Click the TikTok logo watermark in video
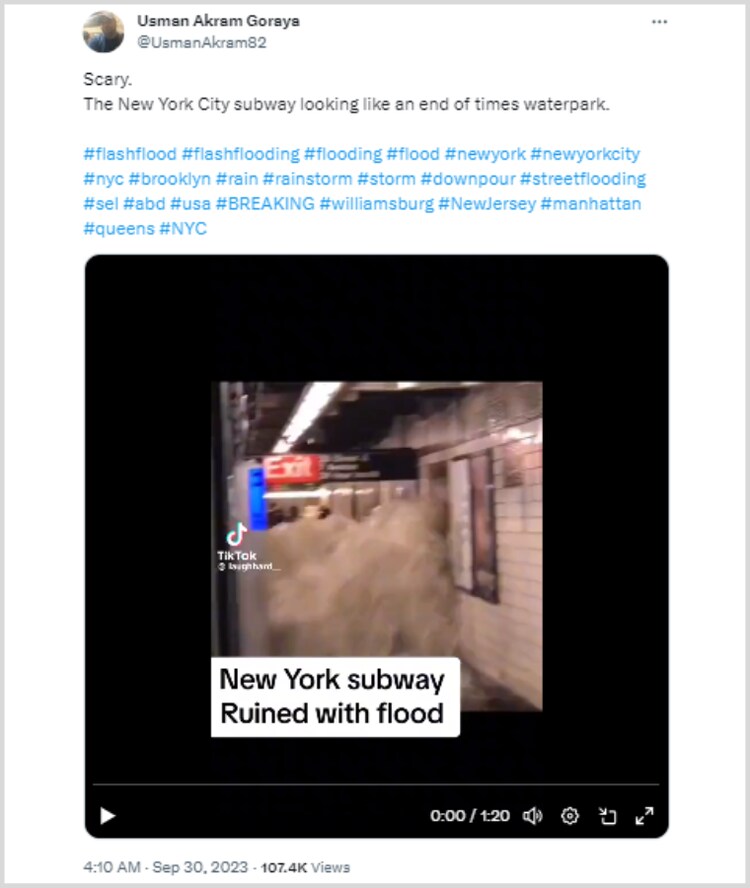This screenshot has height=888, width=750. (237, 543)
